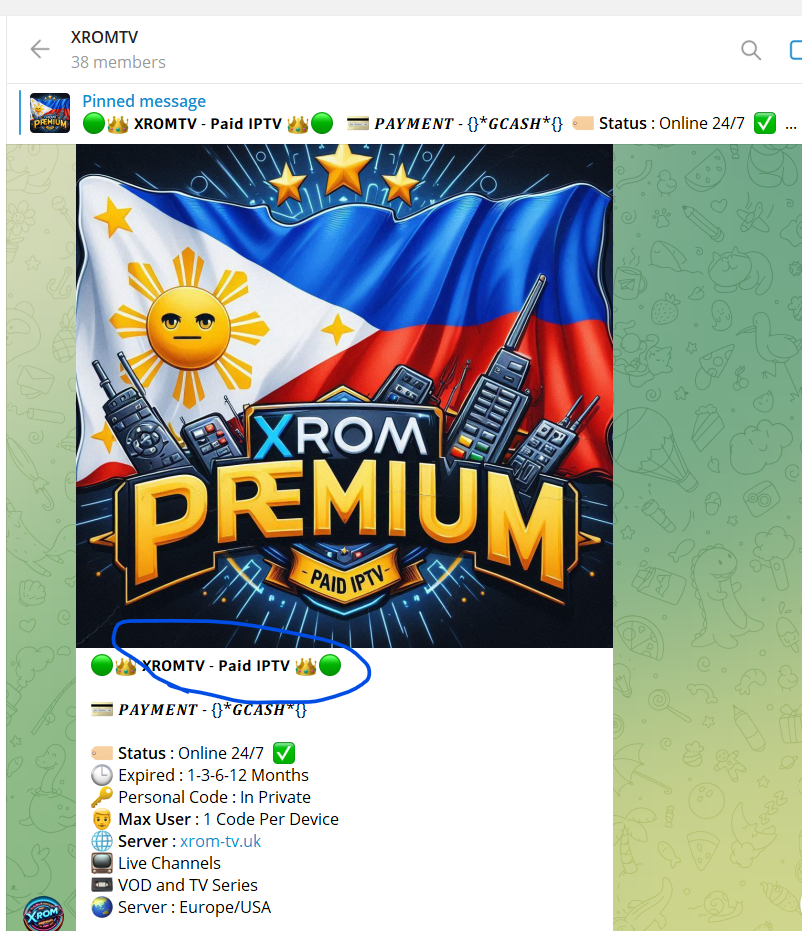Viewport: 802px width, 931px height.
Task: Click the Pinned message title label
Action: point(144,101)
